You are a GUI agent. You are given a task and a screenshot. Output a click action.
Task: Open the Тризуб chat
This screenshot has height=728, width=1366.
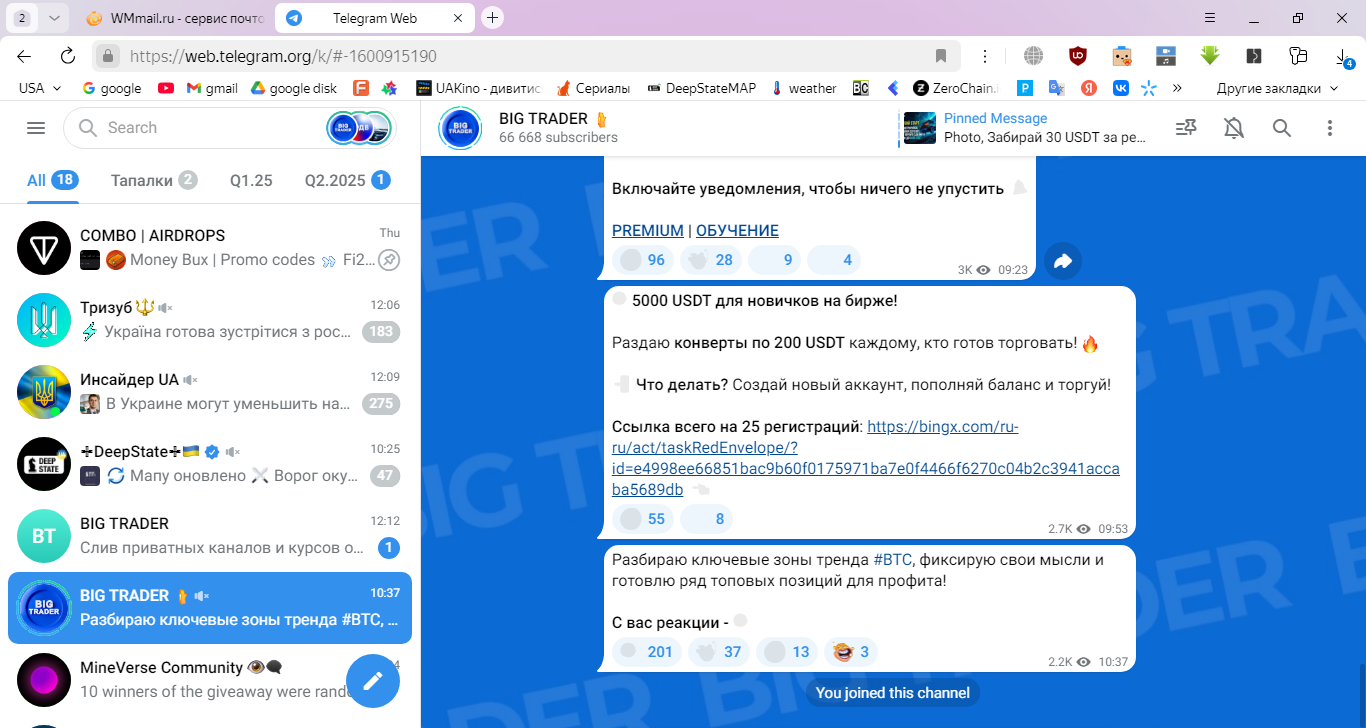[210, 320]
